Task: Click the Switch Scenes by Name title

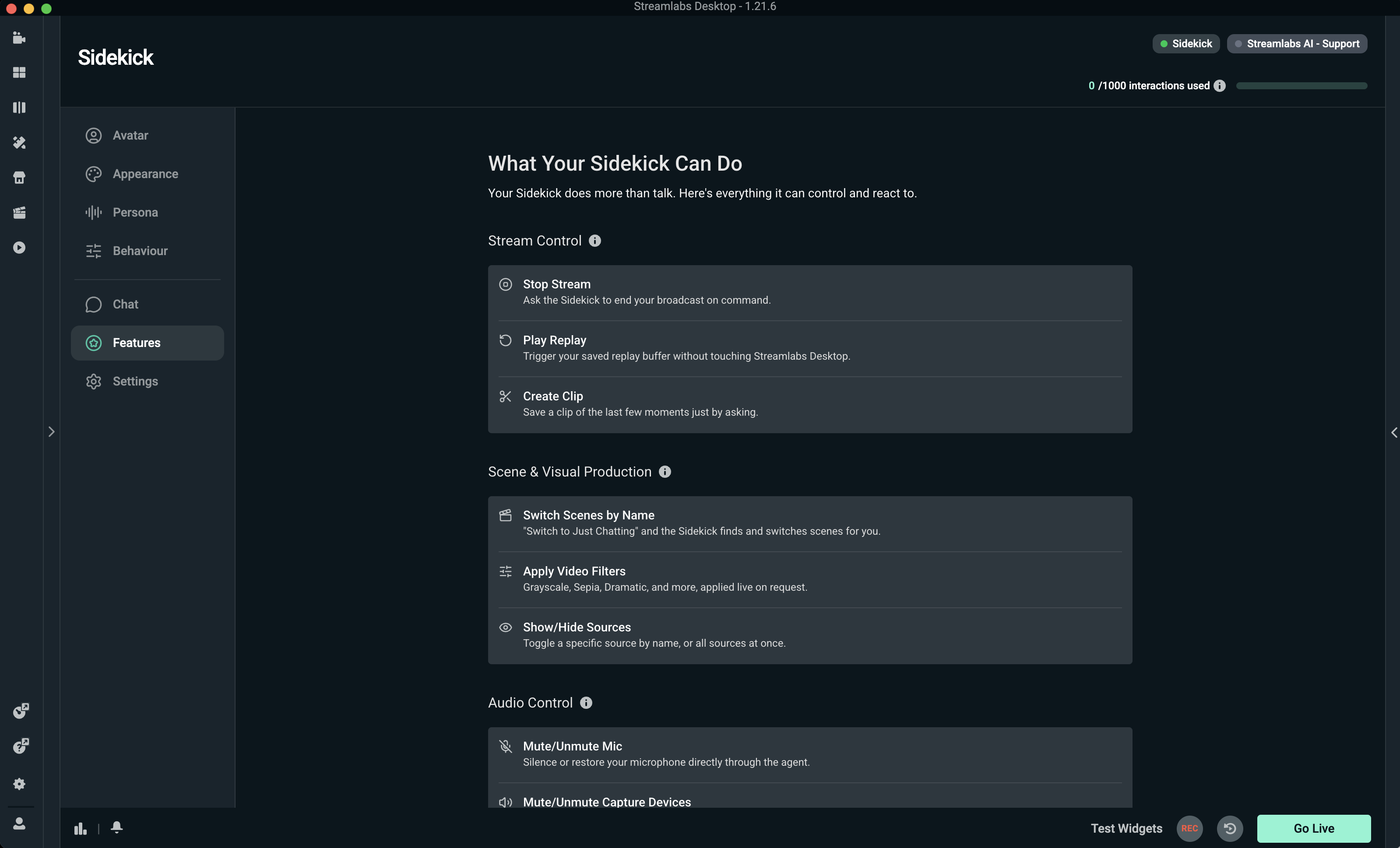Action: pos(589,515)
